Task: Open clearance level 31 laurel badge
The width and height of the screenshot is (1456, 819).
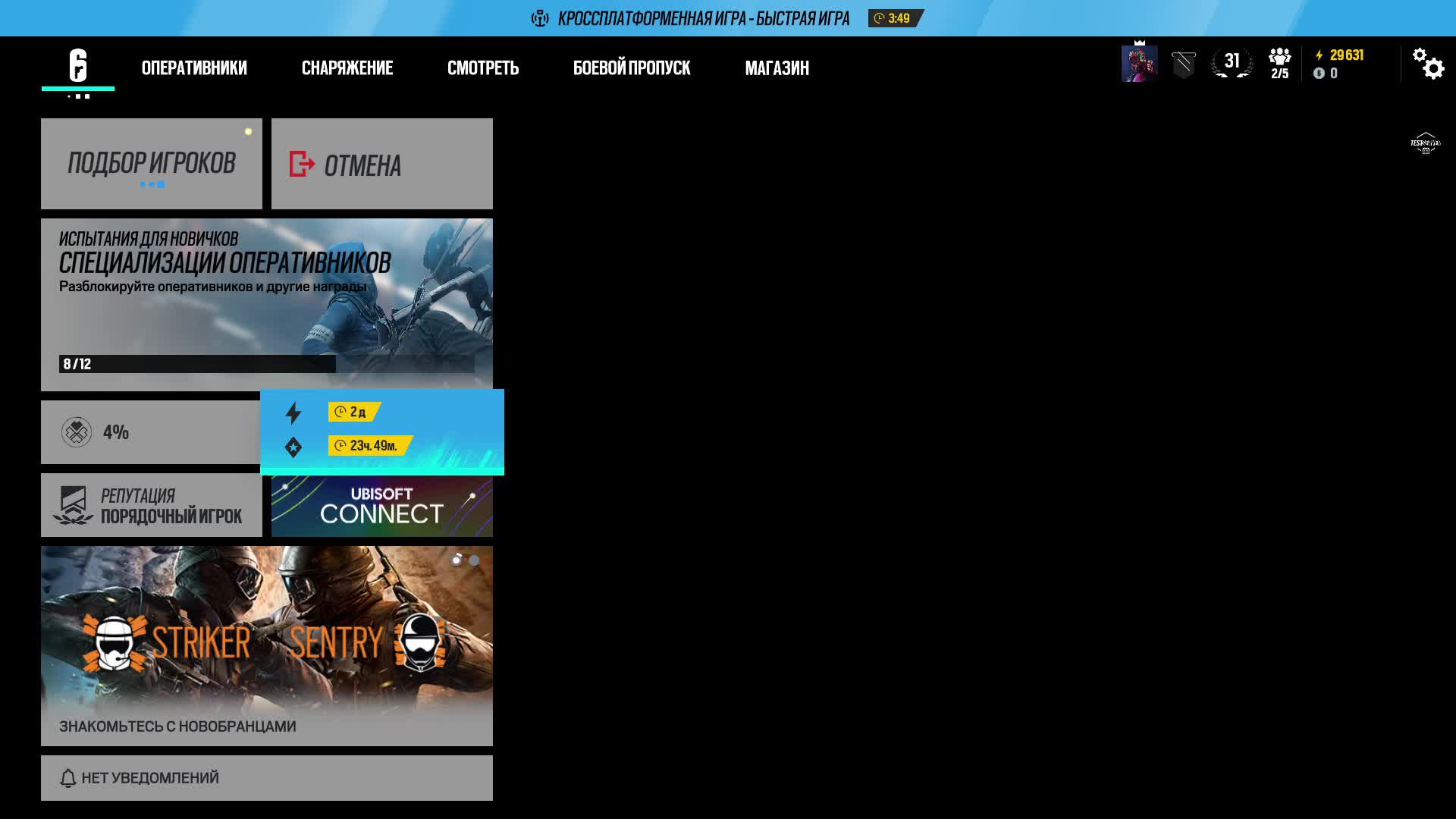Action: pyautogui.click(x=1232, y=63)
